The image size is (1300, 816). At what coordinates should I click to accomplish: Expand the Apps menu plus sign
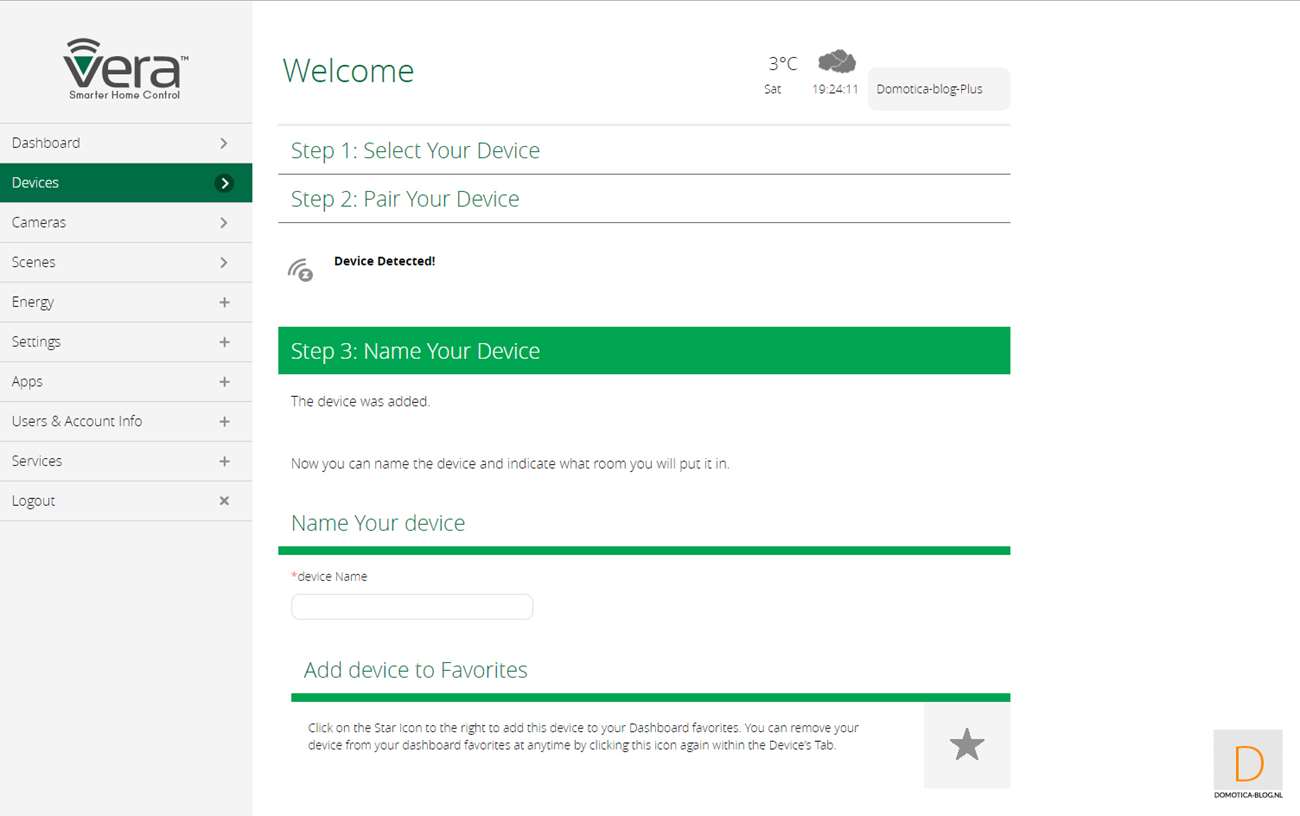pyautogui.click(x=224, y=382)
